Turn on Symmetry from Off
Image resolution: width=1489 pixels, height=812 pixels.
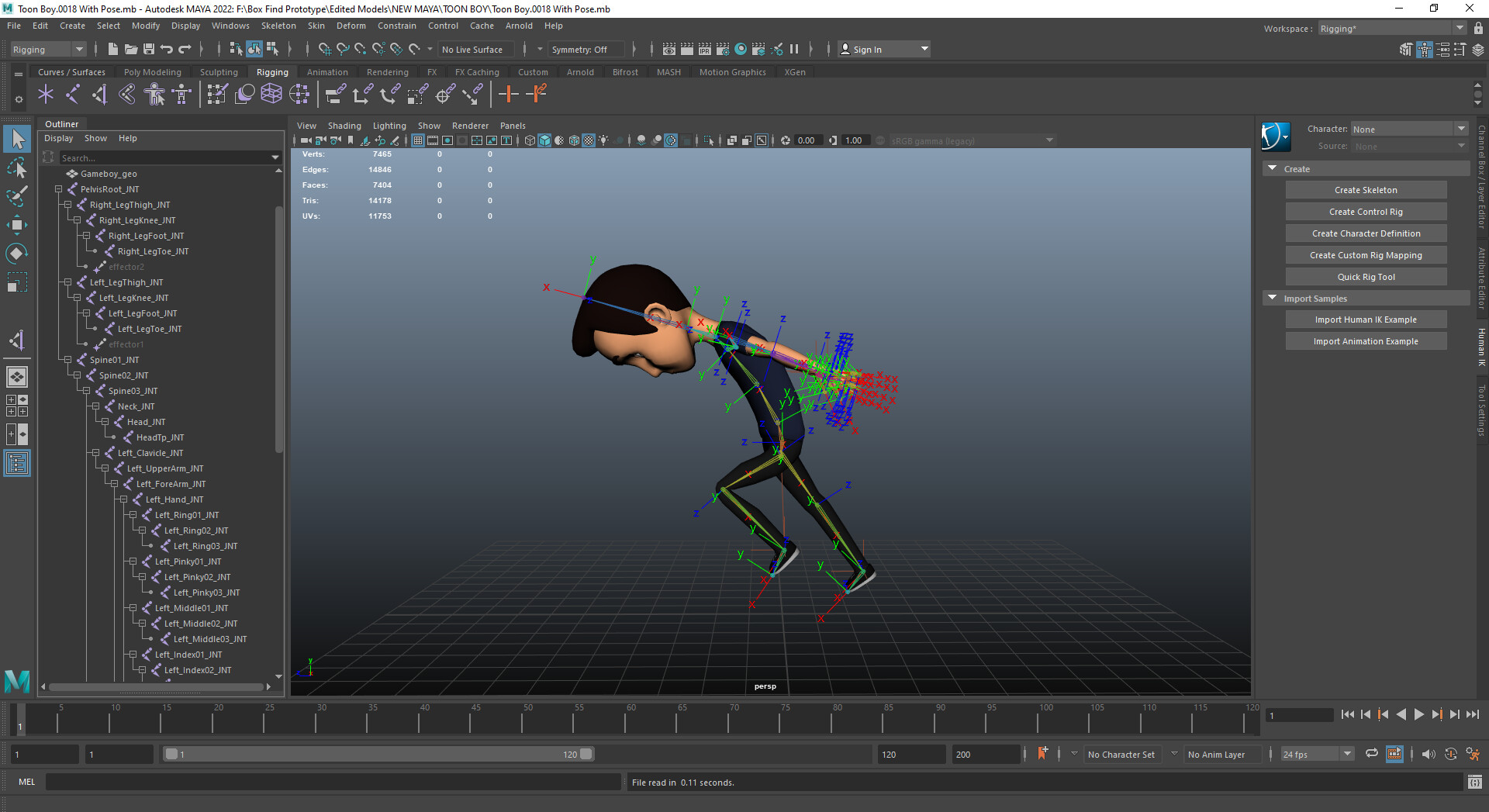pos(586,49)
